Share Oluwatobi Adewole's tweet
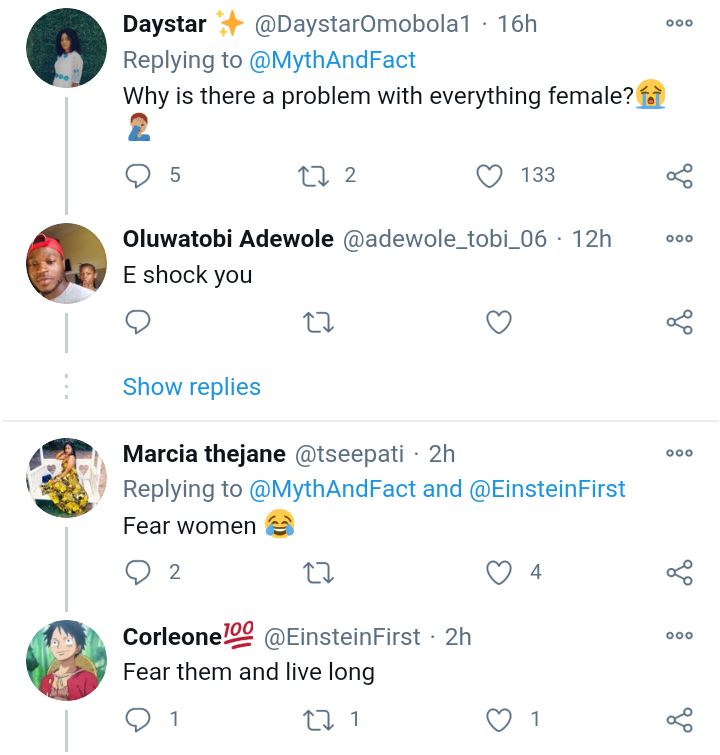720x755 pixels. pos(680,322)
